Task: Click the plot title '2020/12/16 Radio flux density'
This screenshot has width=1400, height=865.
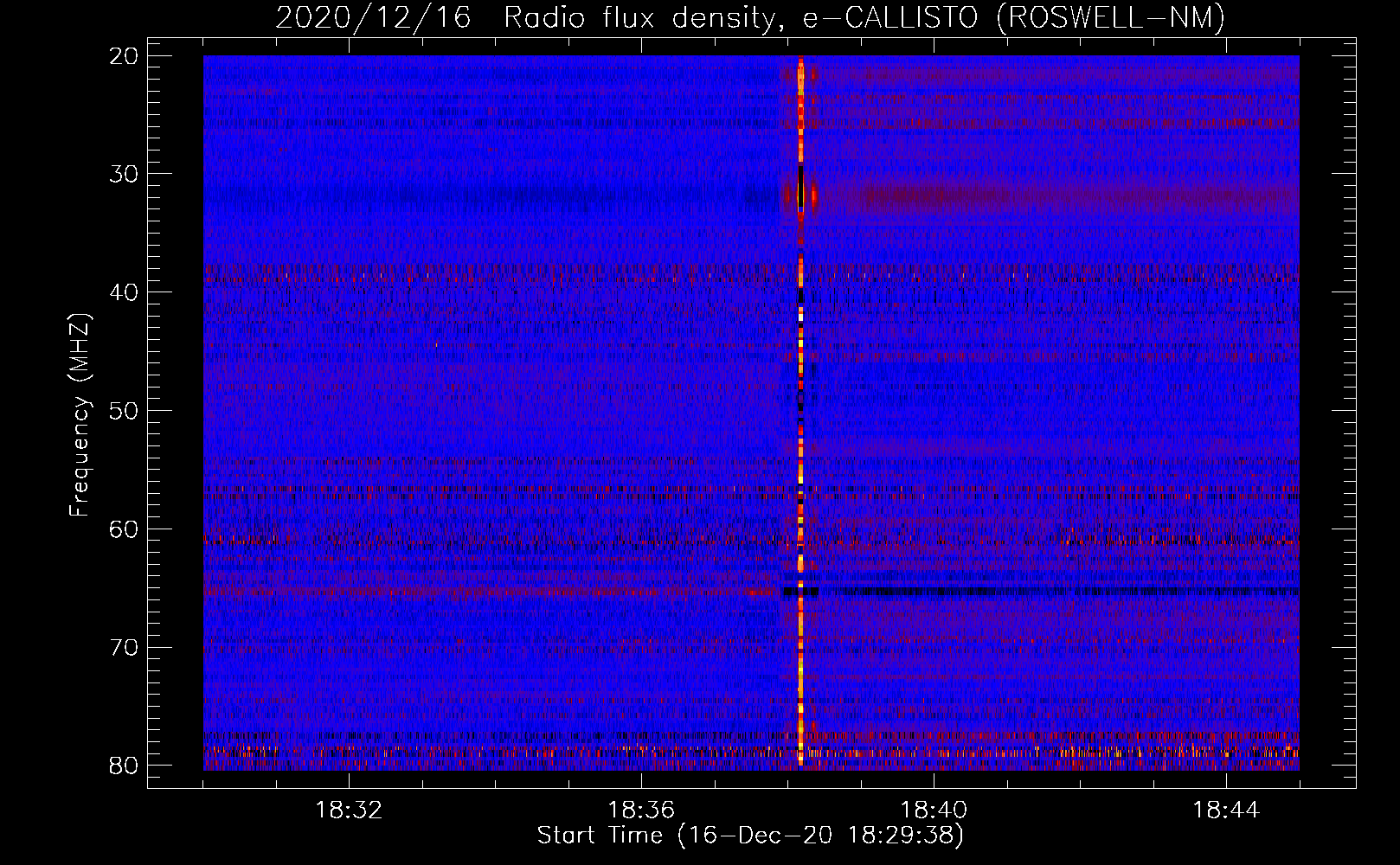Action: pos(750,16)
